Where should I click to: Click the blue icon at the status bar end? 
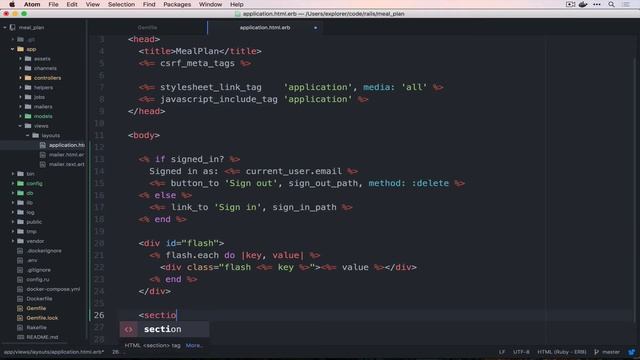(631, 352)
